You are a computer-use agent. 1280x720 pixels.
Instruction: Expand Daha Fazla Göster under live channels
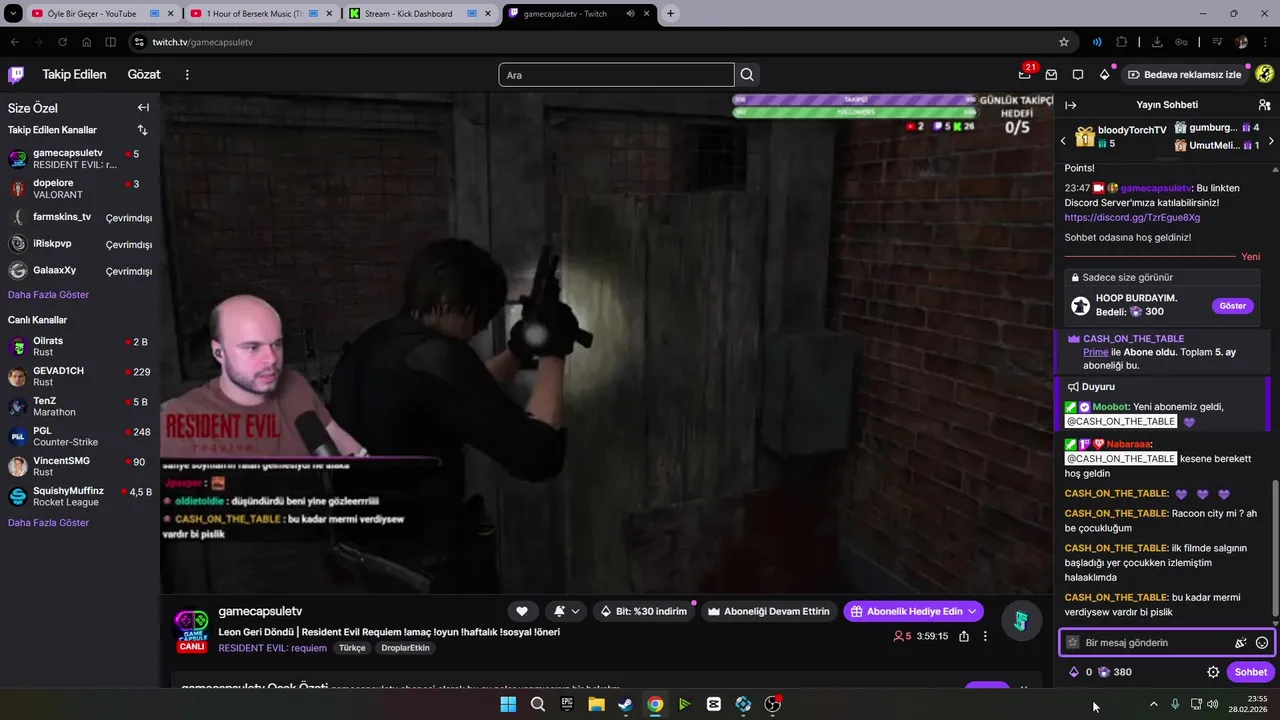coord(48,523)
